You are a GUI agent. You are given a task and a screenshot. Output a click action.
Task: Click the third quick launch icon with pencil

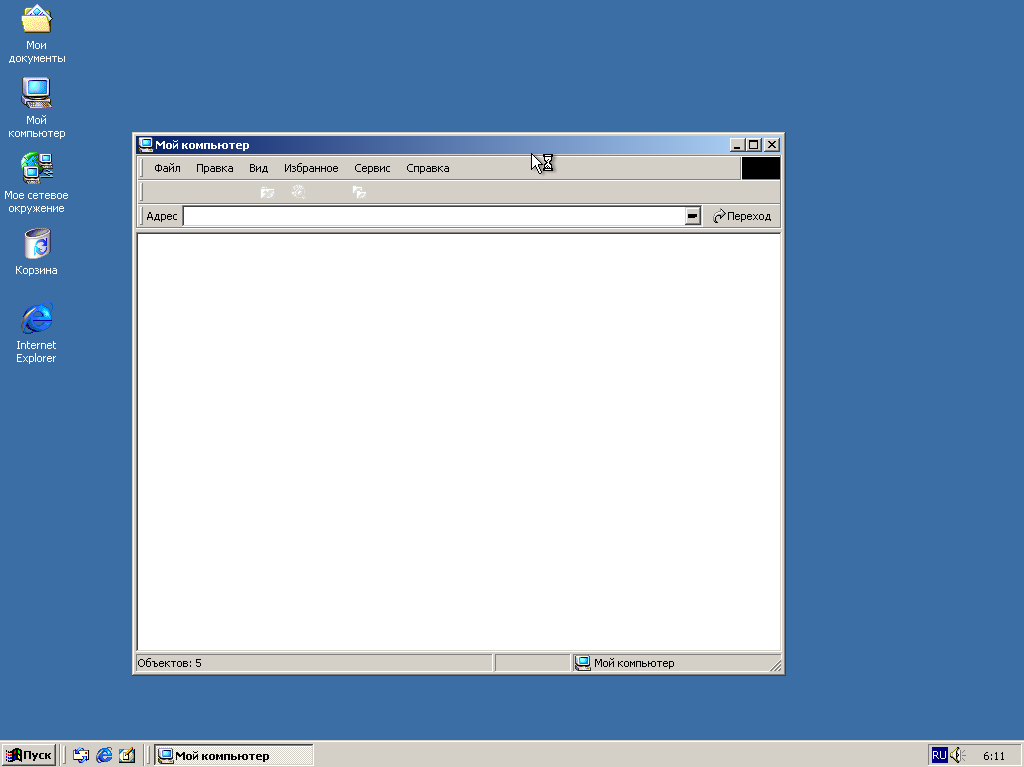[x=127, y=756]
